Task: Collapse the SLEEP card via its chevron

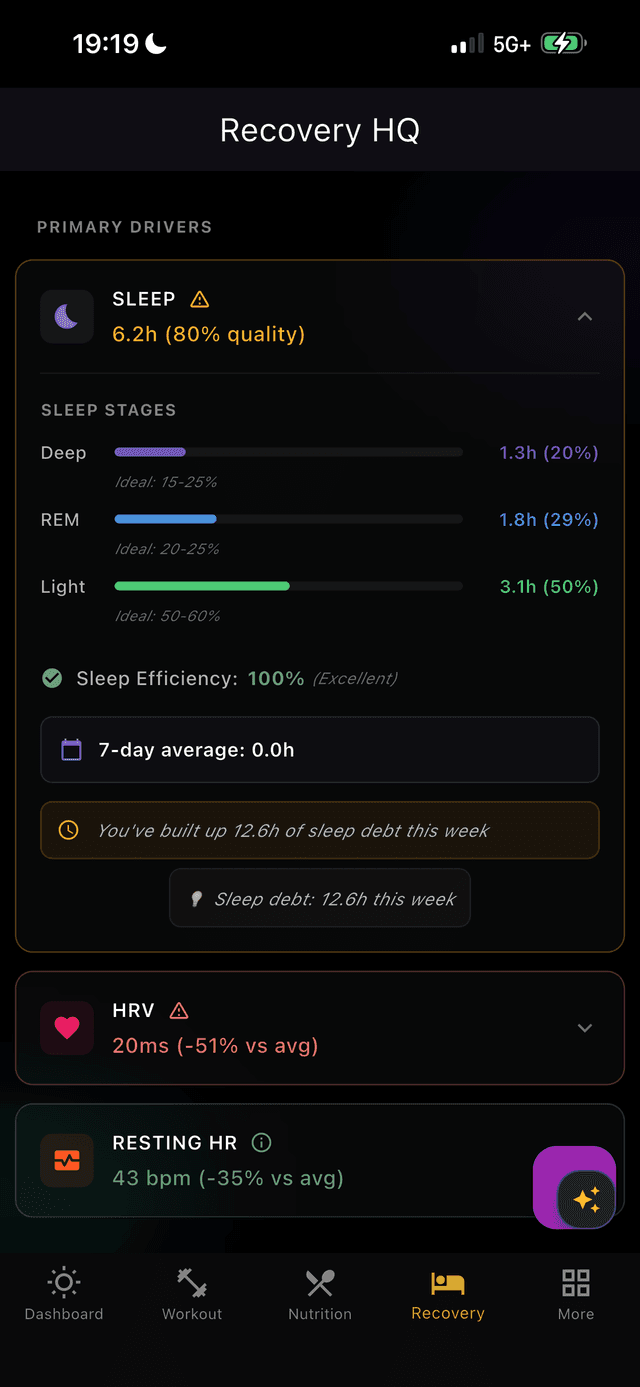Action: [585, 316]
